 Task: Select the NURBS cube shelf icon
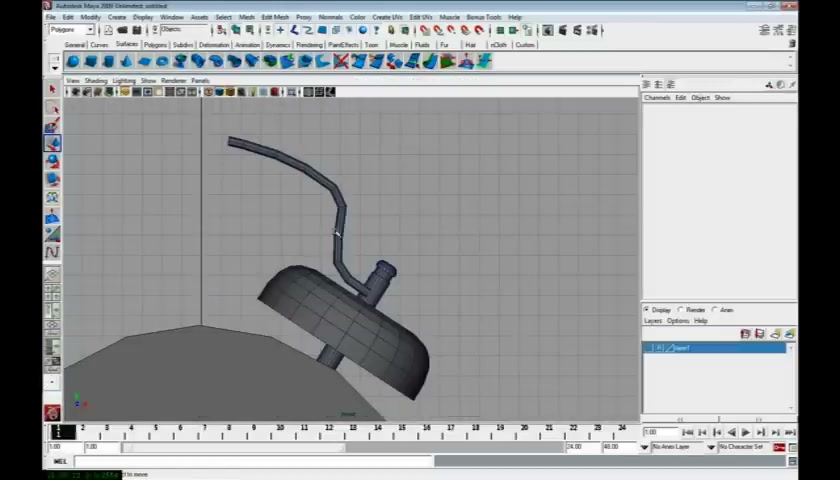91,62
